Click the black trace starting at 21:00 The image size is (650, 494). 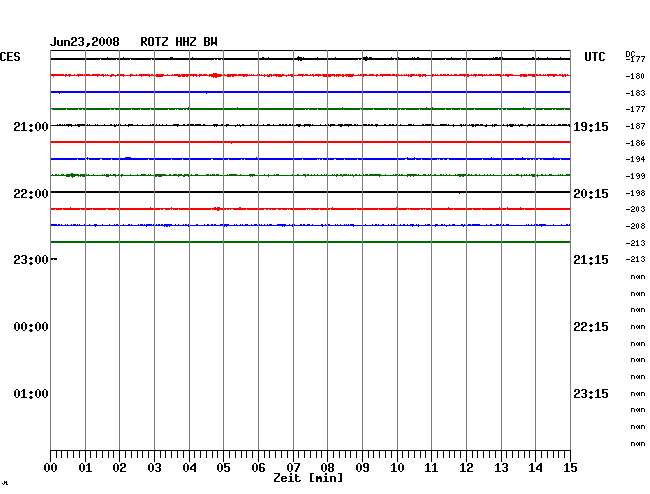[310, 125]
